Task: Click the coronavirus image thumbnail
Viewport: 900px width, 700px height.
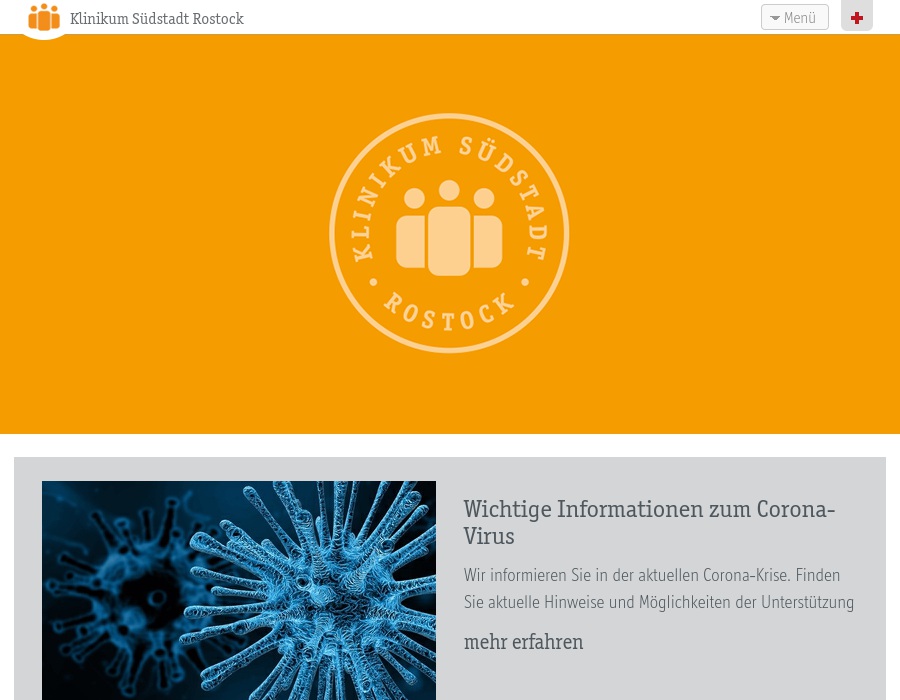Action: [239, 590]
